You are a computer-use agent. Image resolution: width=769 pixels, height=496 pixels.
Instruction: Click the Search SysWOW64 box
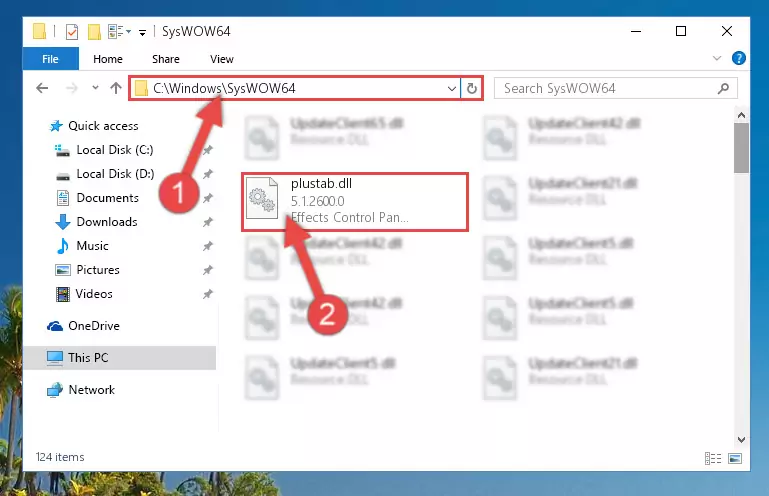pyautogui.click(x=615, y=88)
